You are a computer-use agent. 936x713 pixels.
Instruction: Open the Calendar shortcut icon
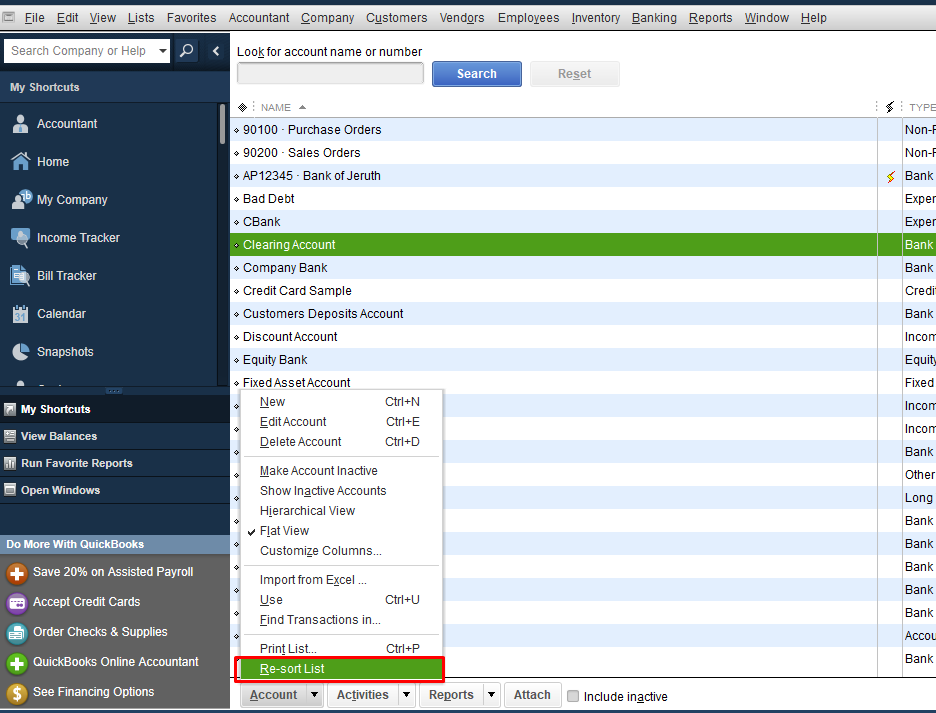pos(20,314)
